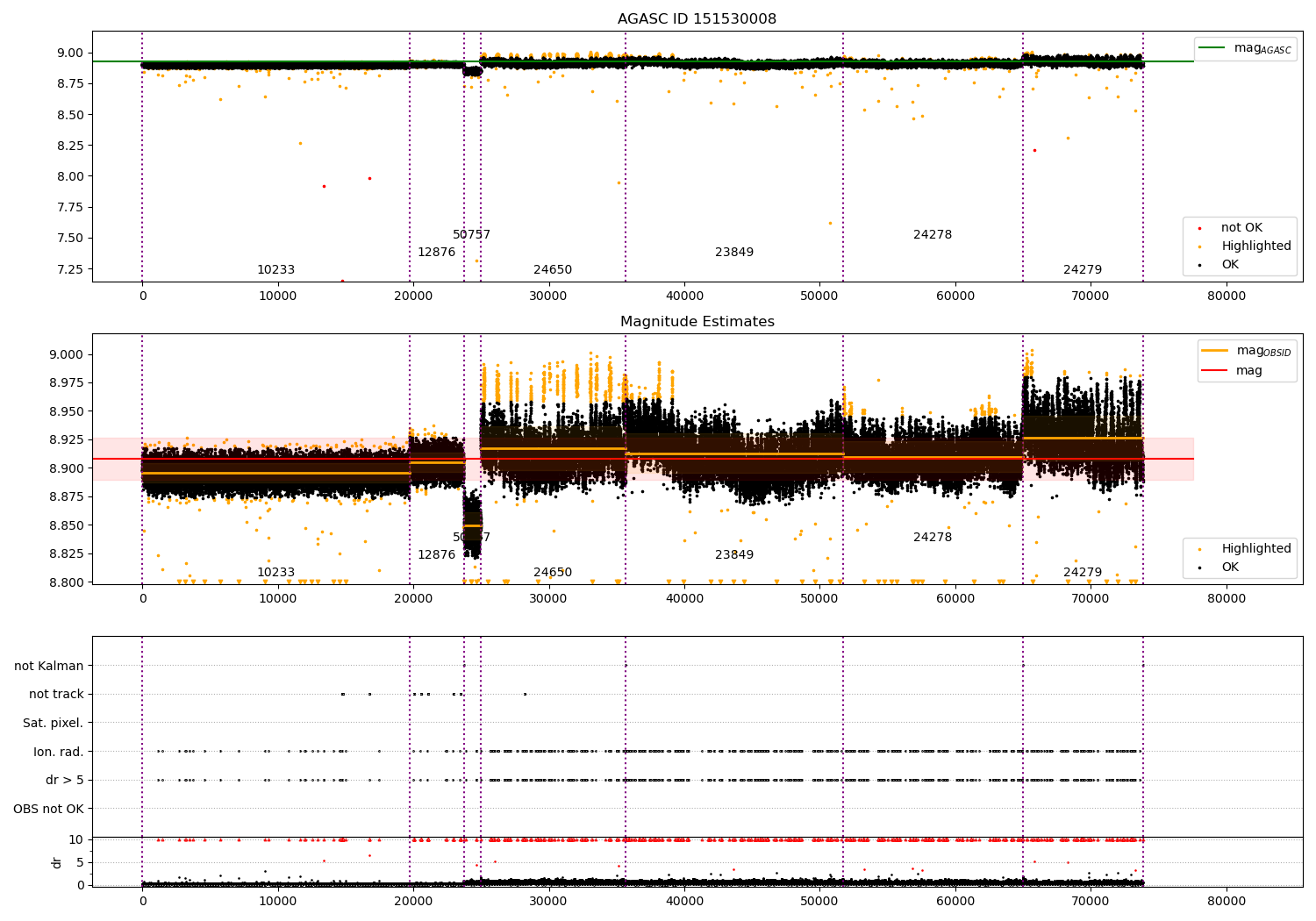The height and width of the screenshot is (921, 1316).
Task: Click the "OBS not OK" axis label
Action: (x=48, y=809)
